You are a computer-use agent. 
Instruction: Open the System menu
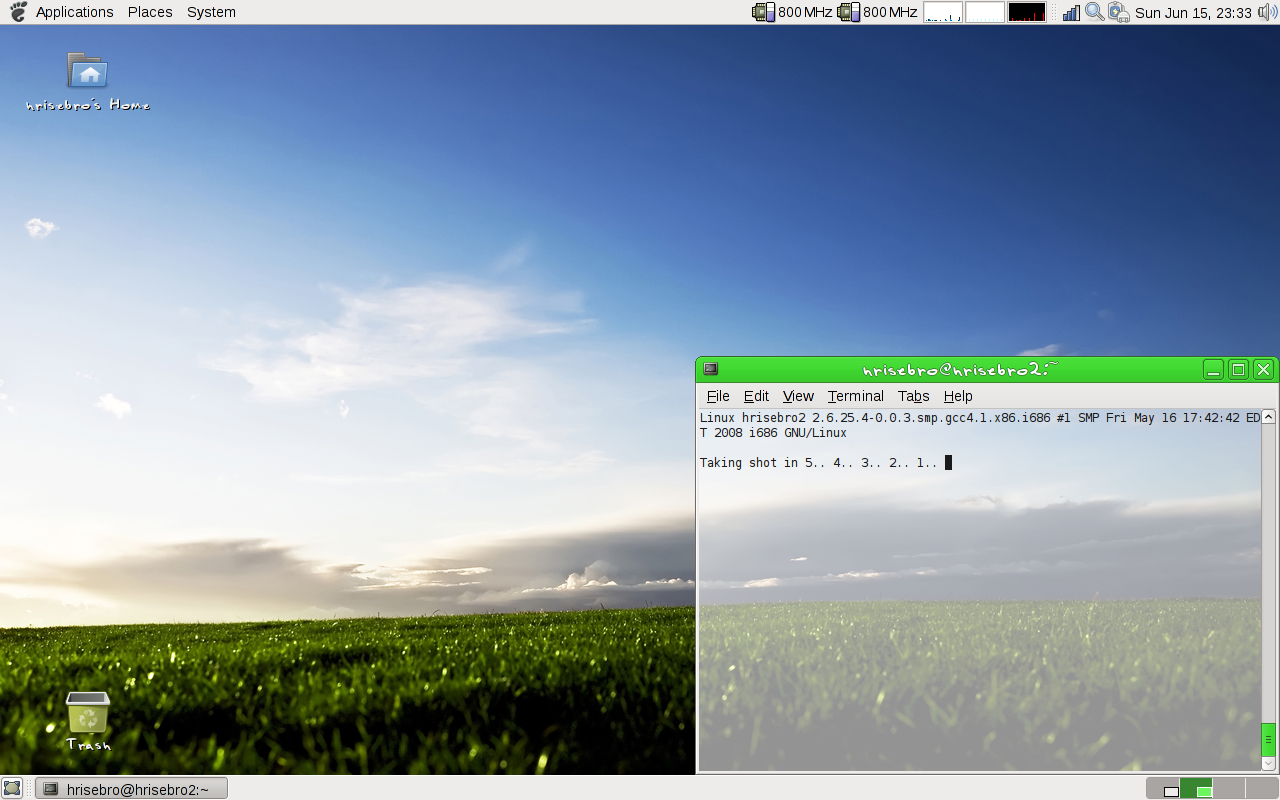211,12
